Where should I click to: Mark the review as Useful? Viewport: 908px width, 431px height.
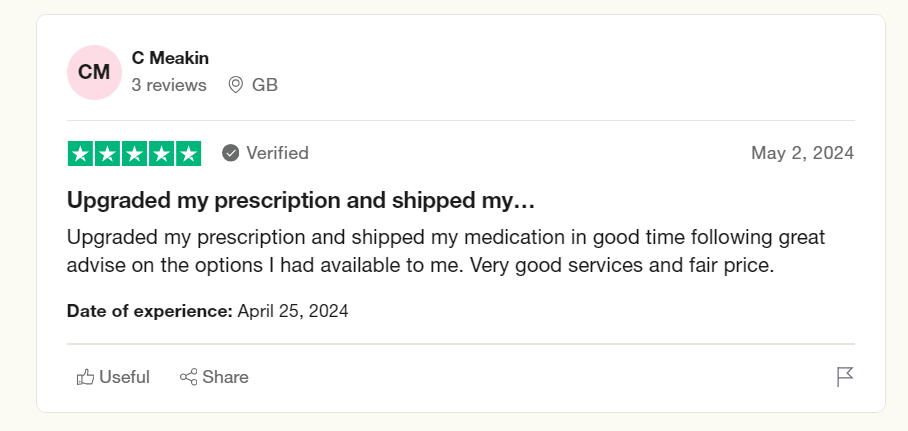coord(113,377)
